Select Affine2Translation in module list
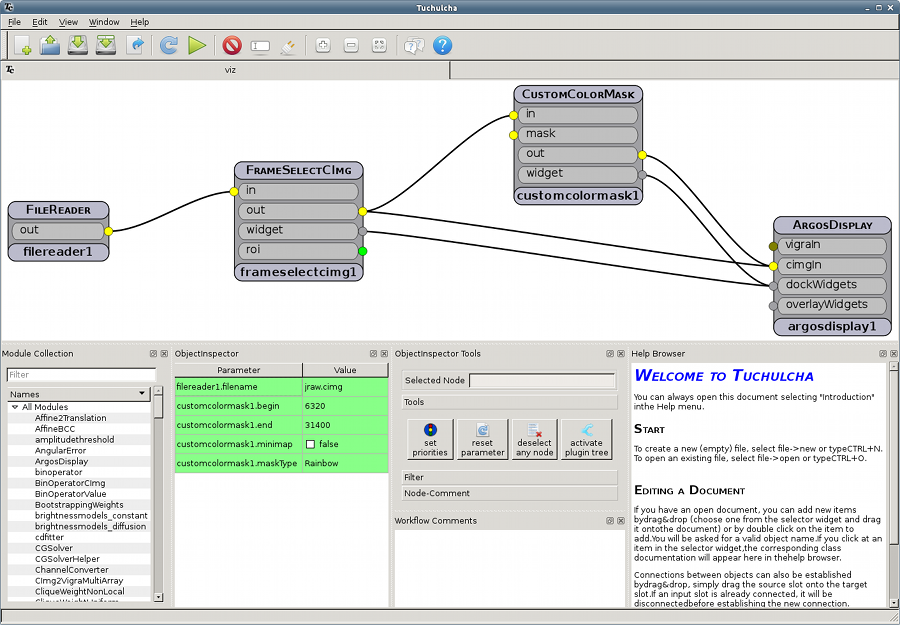This screenshot has height=625, width=900. coord(71,418)
